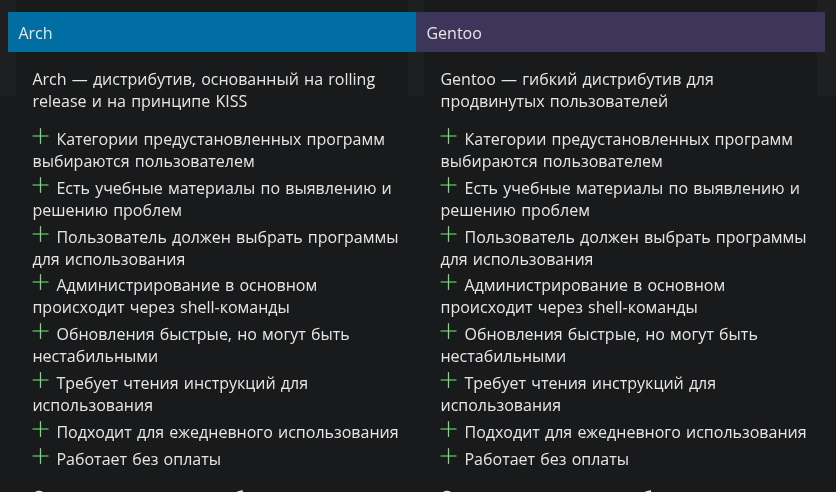Screen dimensions: 836x492
Task: Click plus icon beside Arch 'Пользователь должен выбрать программы'
Action: tap(40, 235)
